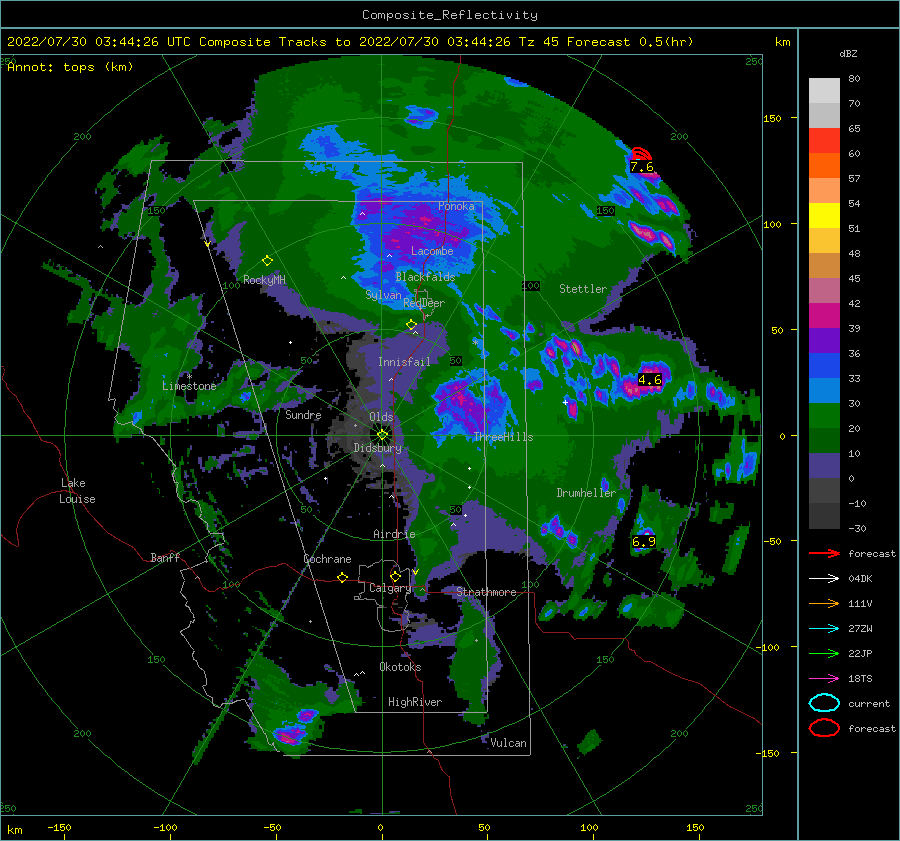Click the red forecast arrow in legend

824,553
